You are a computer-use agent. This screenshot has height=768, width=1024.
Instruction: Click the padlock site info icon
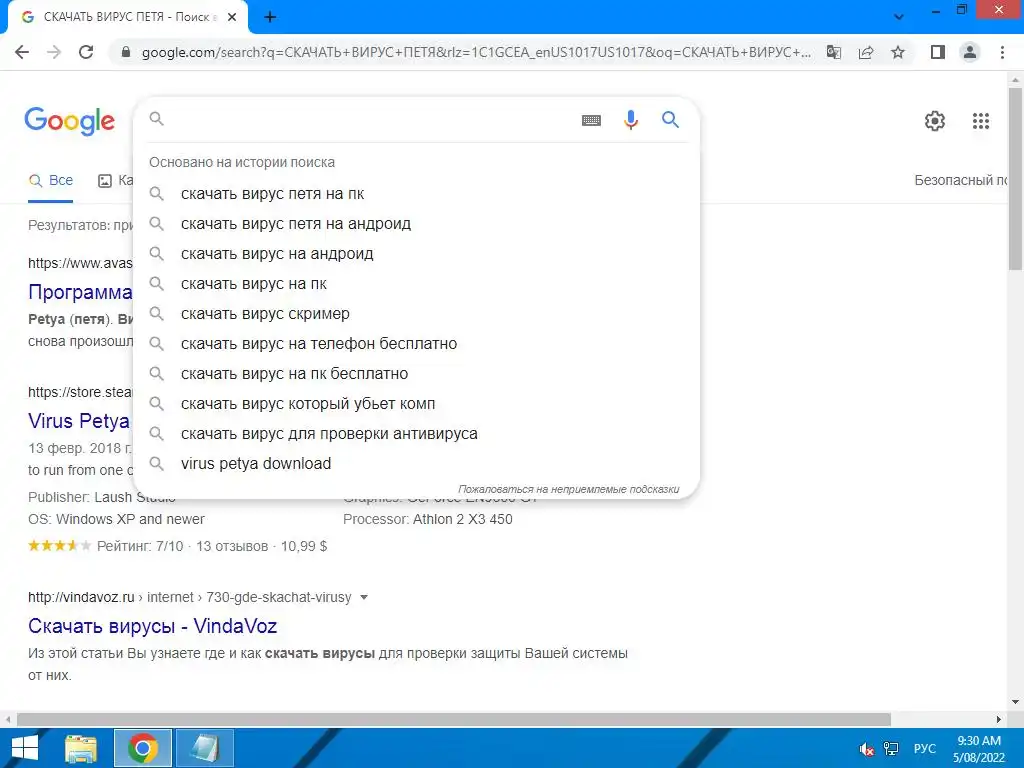click(x=127, y=52)
